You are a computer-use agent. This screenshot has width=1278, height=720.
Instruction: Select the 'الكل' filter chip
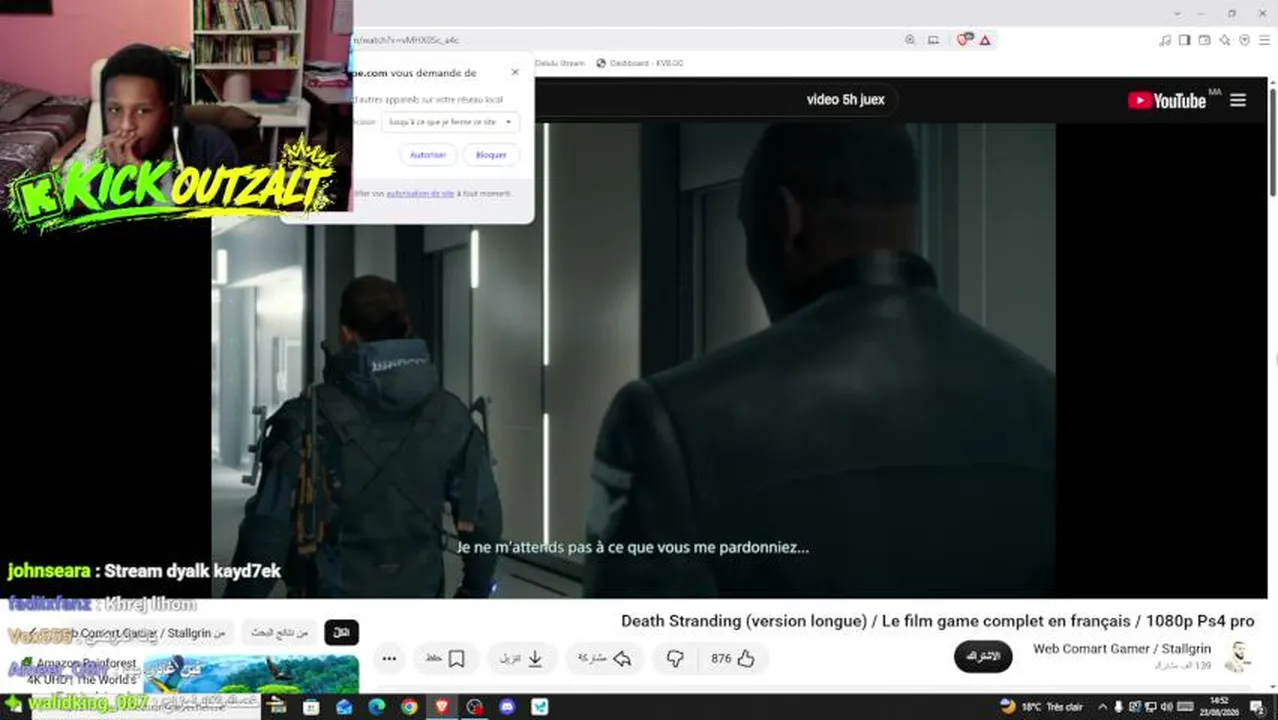tap(341, 632)
